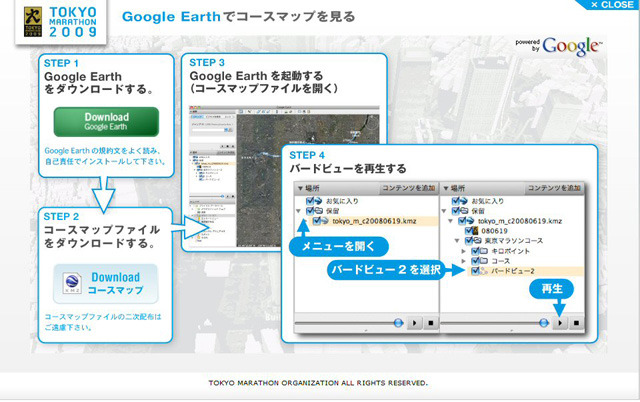Play the tour in the right Places panel
The height and width of the screenshot is (402, 640).
coord(560,323)
